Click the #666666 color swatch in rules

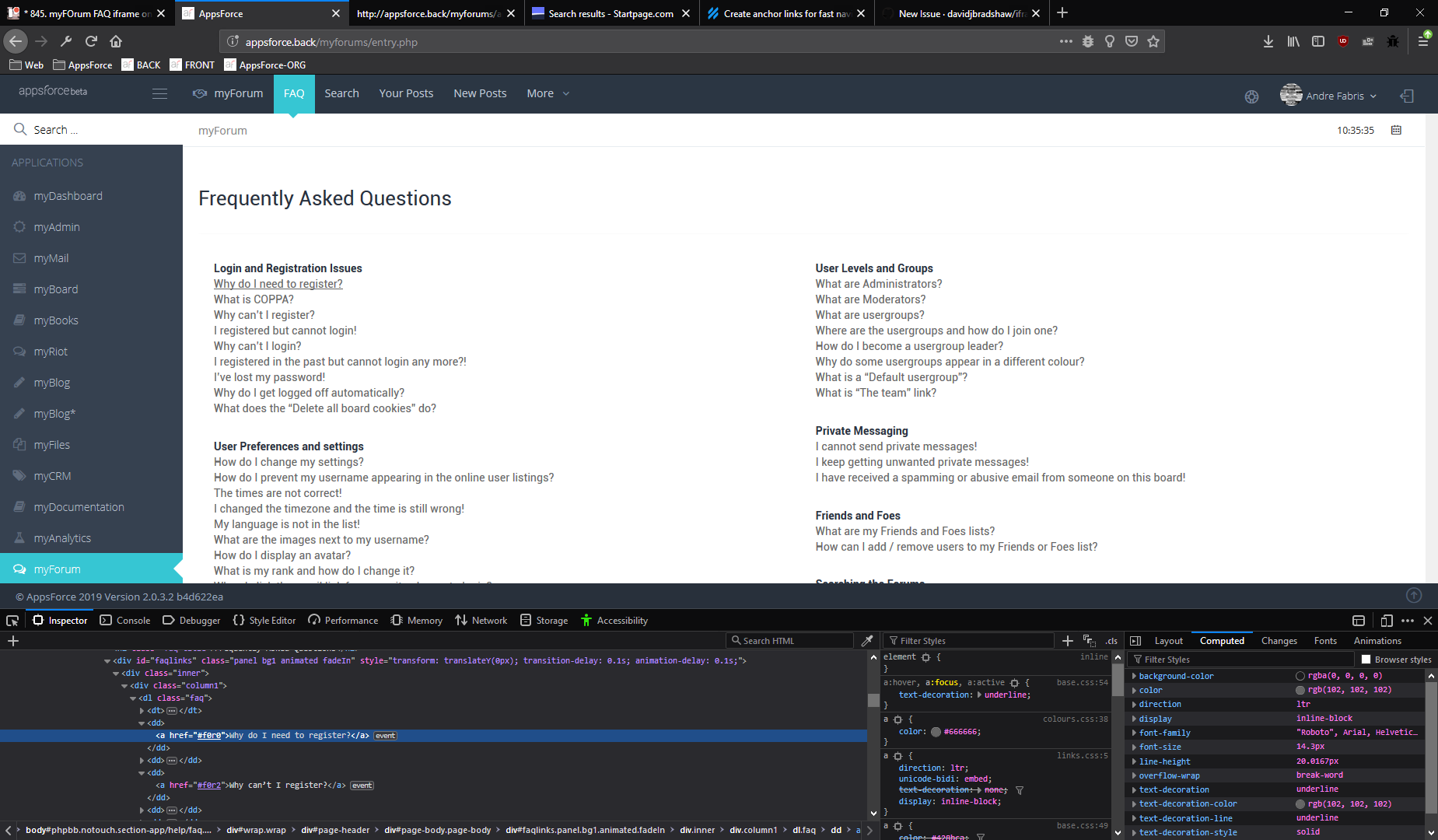[x=936, y=733]
